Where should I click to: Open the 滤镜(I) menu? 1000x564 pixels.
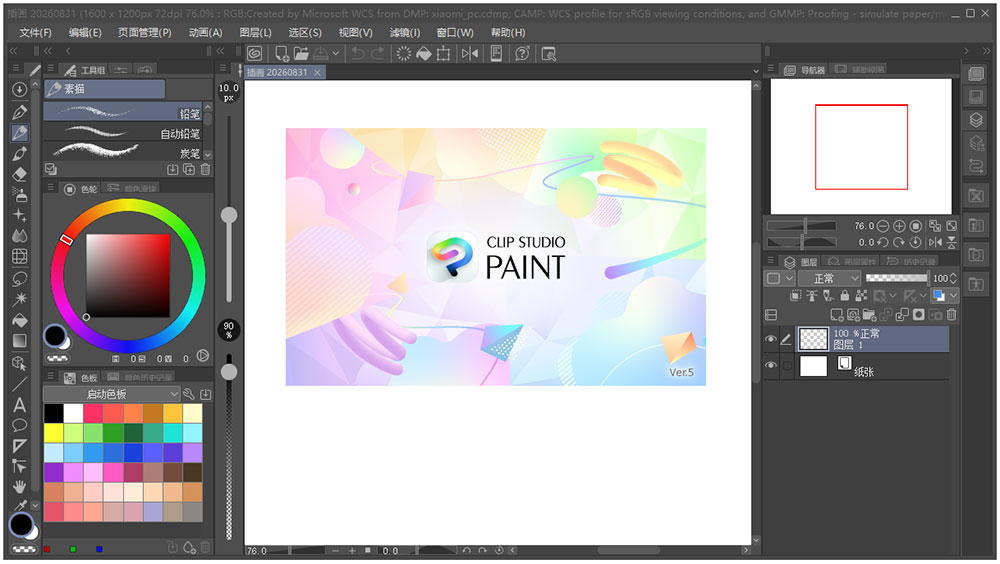point(404,33)
